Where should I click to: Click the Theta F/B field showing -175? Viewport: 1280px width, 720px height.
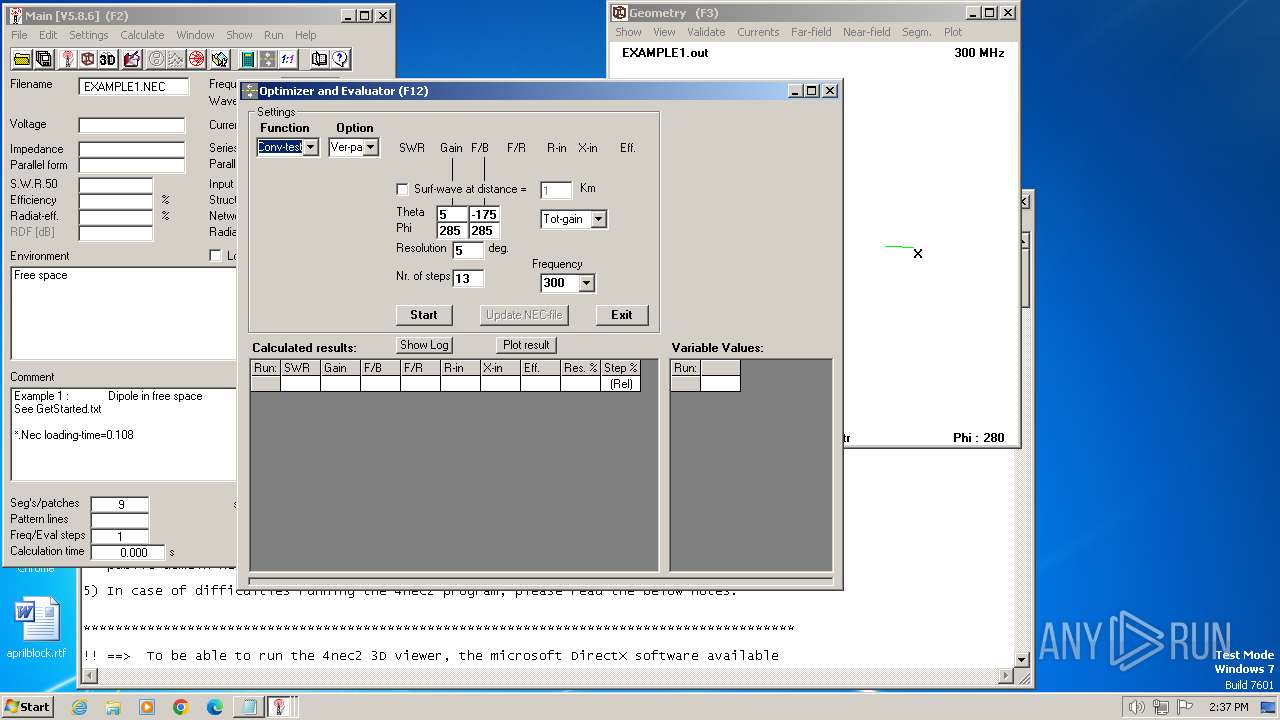[484, 214]
